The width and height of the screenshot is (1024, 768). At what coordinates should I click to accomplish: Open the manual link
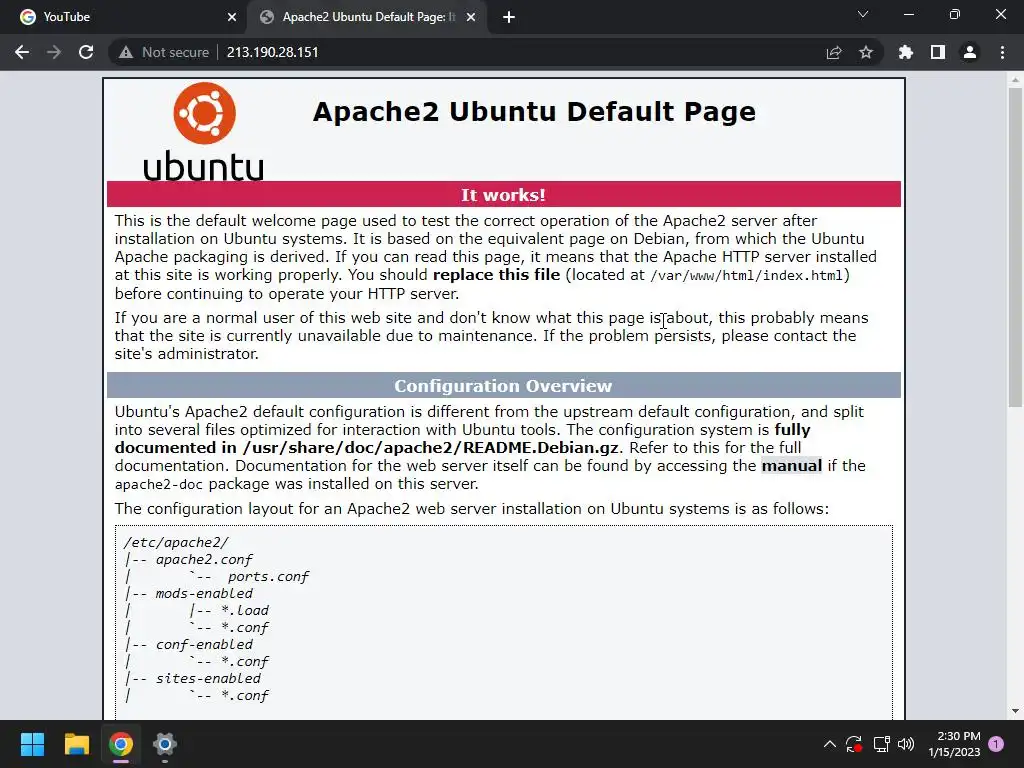tap(792, 466)
